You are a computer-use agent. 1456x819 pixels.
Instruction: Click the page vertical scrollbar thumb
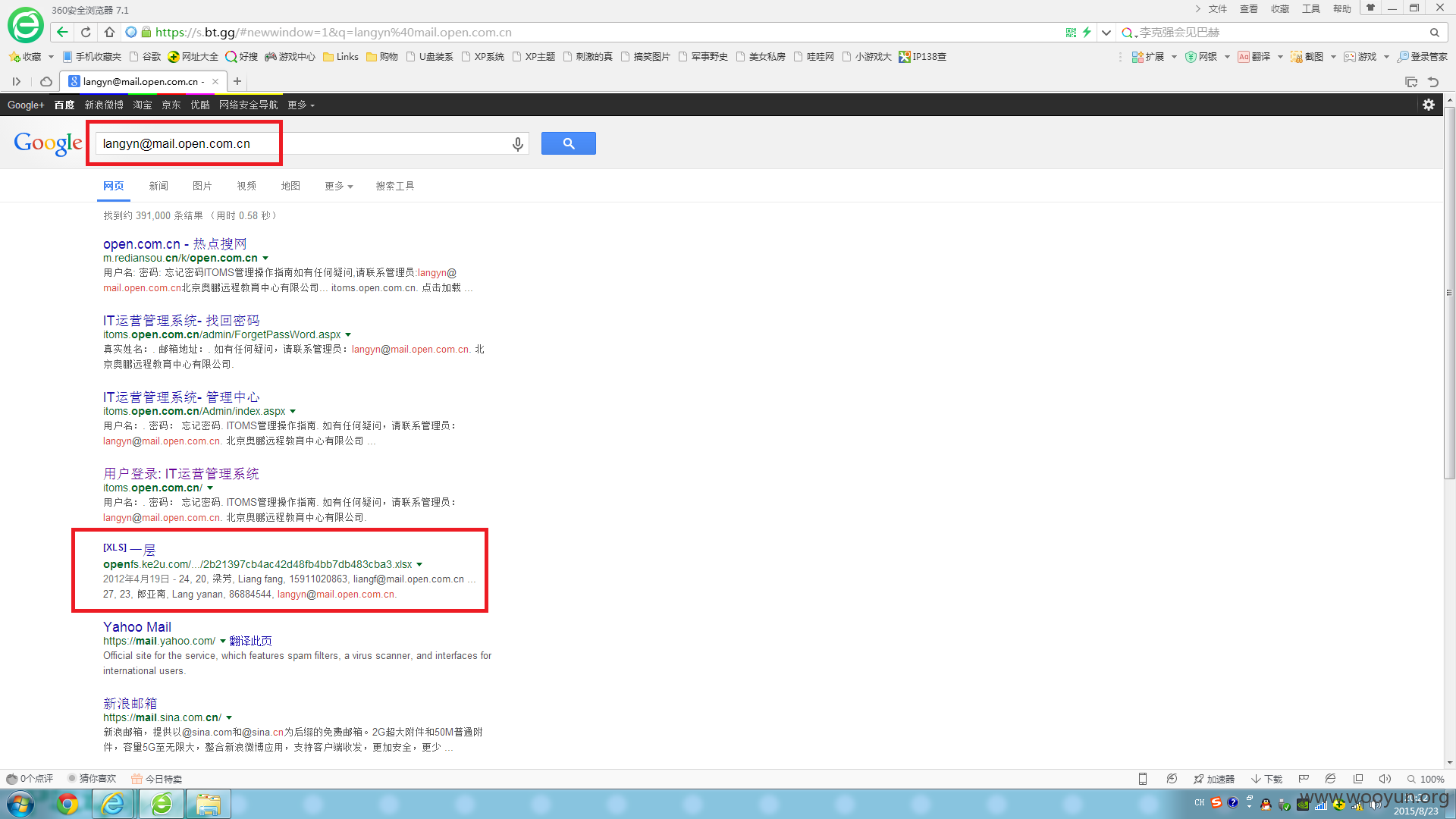point(1449,293)
